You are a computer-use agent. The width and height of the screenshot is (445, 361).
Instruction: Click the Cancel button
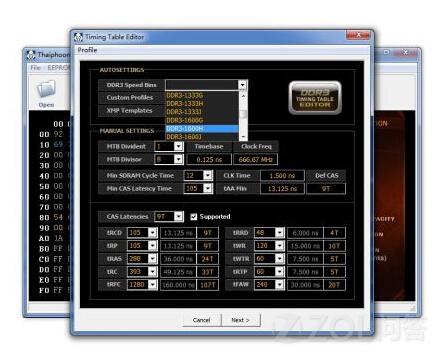pos(201,320)
